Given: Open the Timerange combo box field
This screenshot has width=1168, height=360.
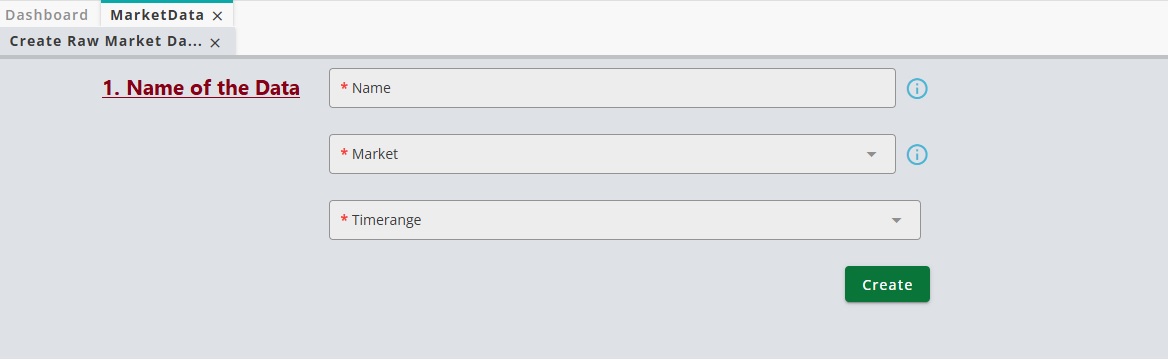Looking at the screenshot, I should 625,220.
